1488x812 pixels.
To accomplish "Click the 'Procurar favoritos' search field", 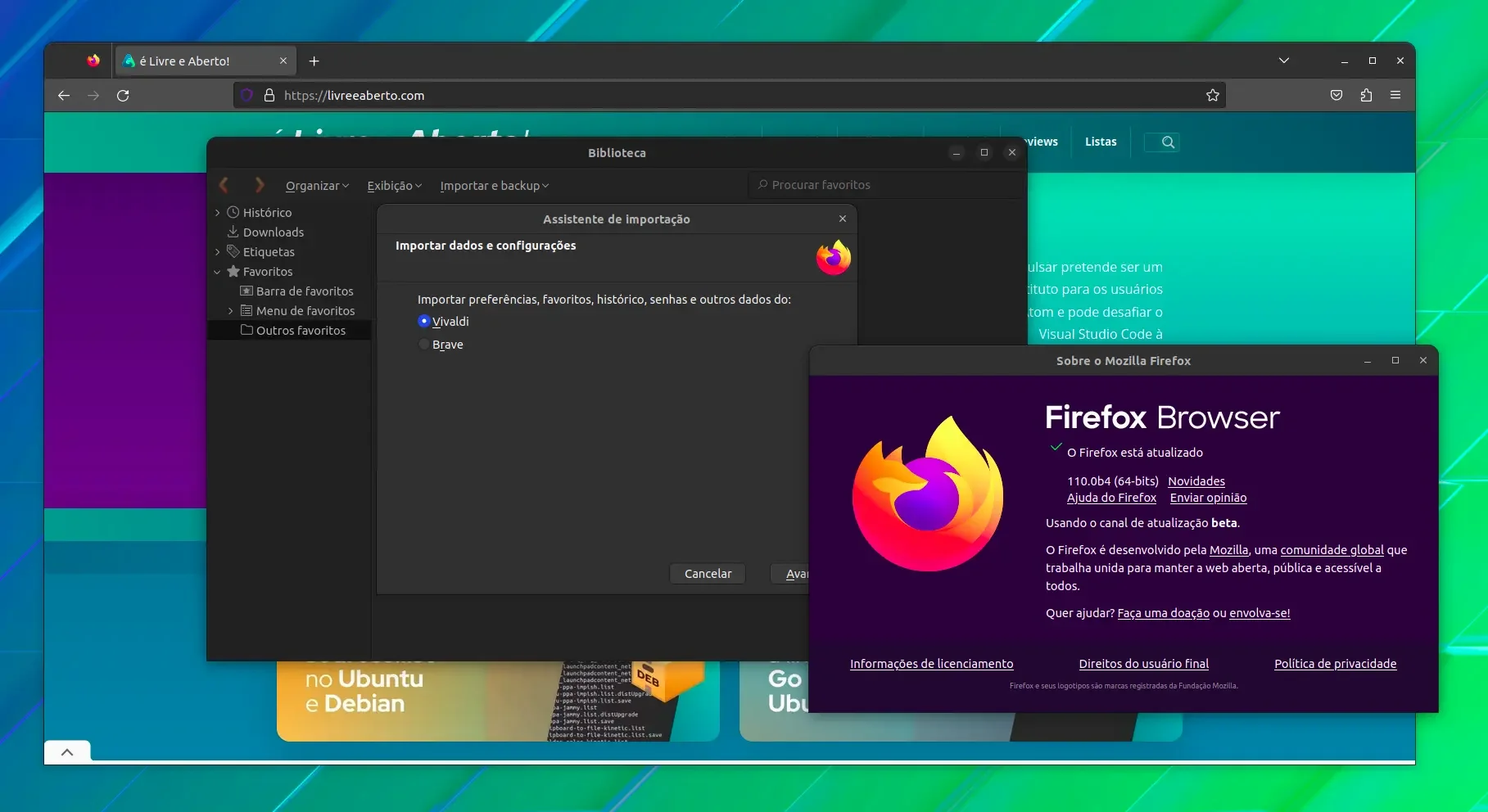I will (887, 185).
